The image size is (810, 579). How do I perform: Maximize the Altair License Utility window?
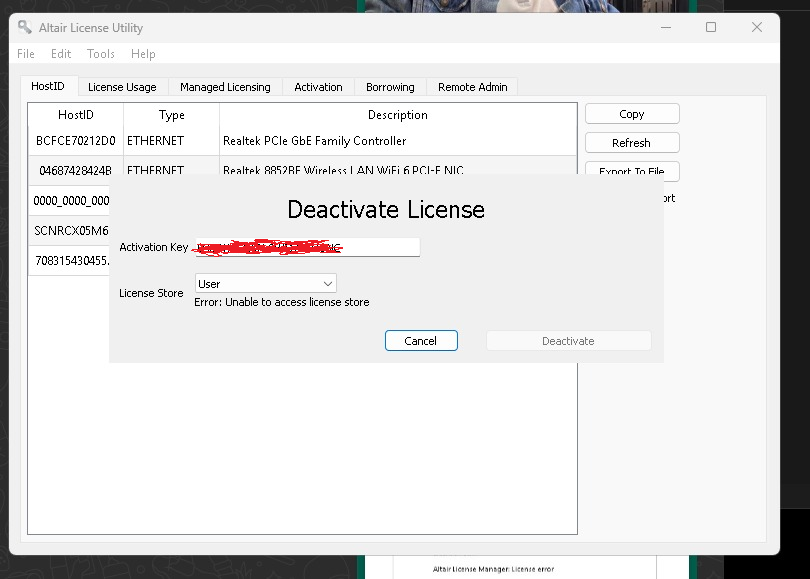pyautogui.click(x=711, y=27)
